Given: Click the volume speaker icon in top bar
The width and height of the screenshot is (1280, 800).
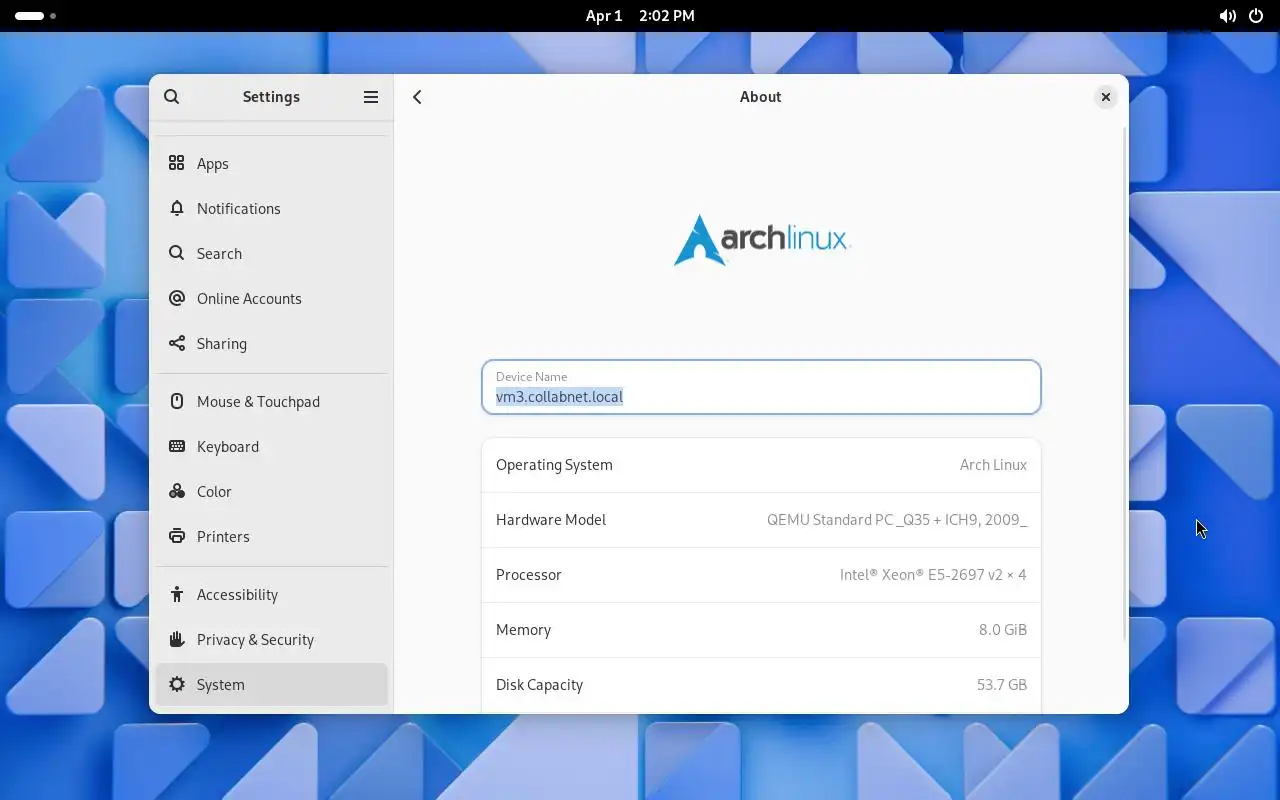Looking at the screenshot, I should pyautogui.click(x=1227, y=16).
